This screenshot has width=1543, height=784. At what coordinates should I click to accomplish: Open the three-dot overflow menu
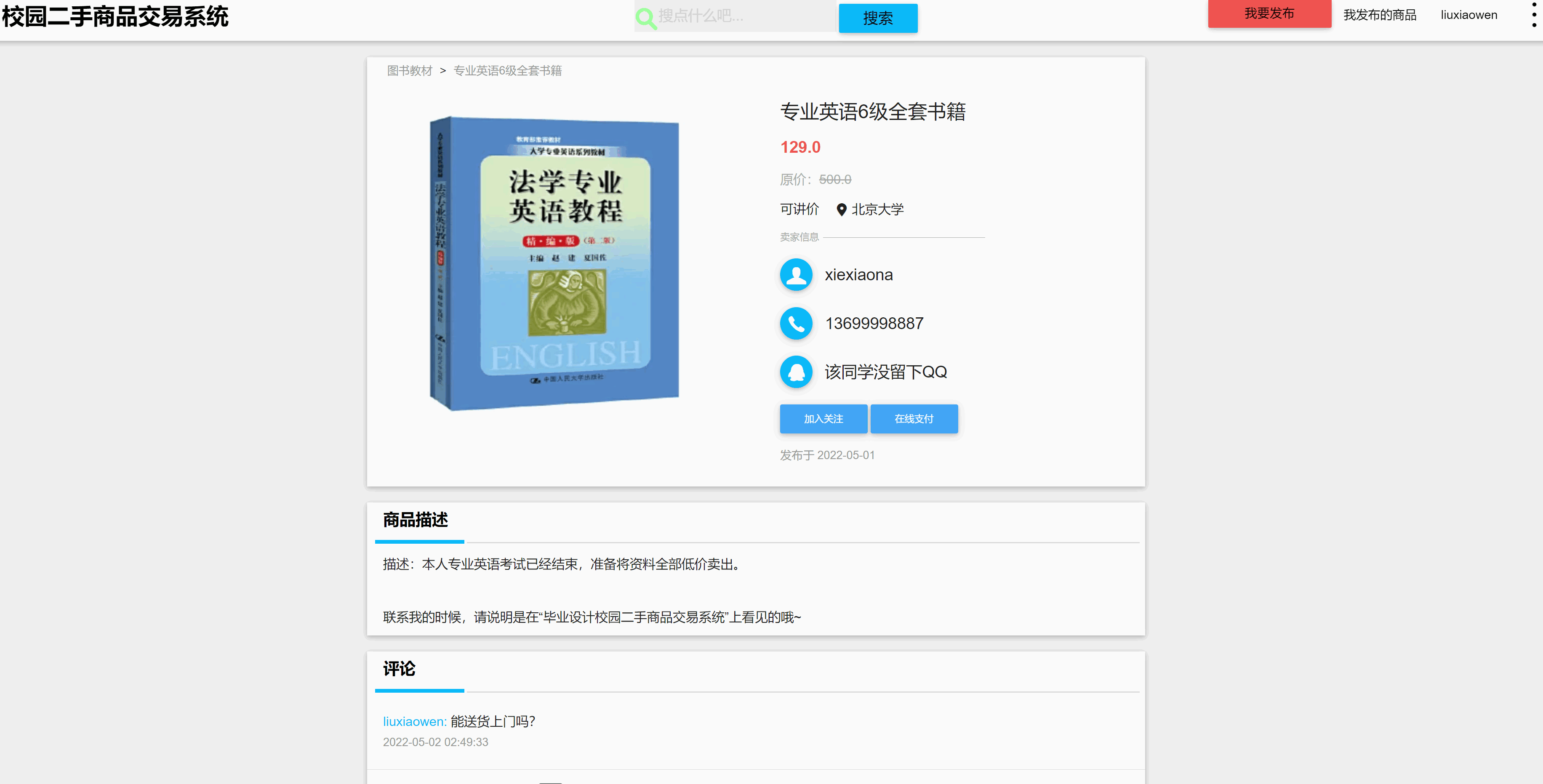1534,15
